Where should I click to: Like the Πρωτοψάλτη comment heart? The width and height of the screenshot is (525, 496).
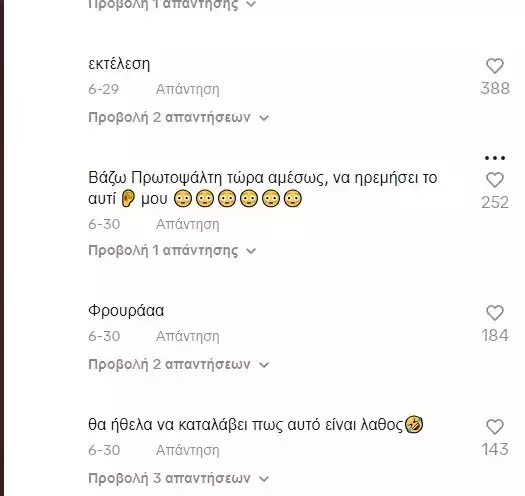pyautogui.click(x=495, y=180)
